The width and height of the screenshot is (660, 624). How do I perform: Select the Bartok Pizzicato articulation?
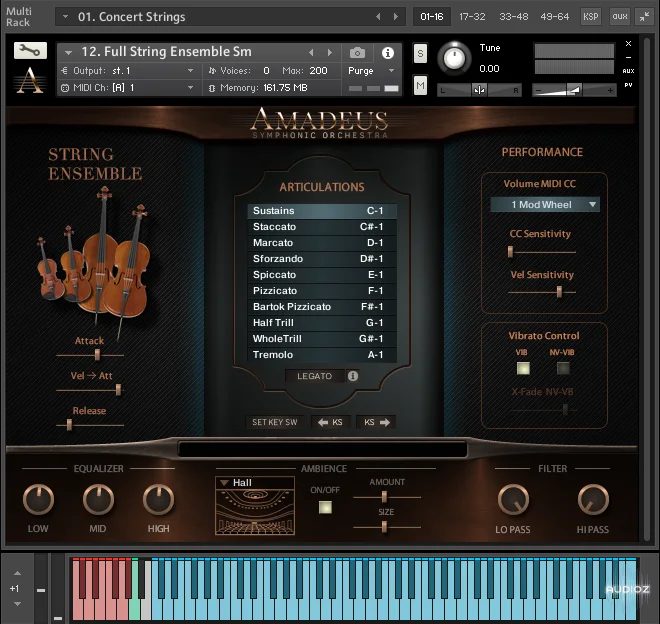(x=322, y=307)
